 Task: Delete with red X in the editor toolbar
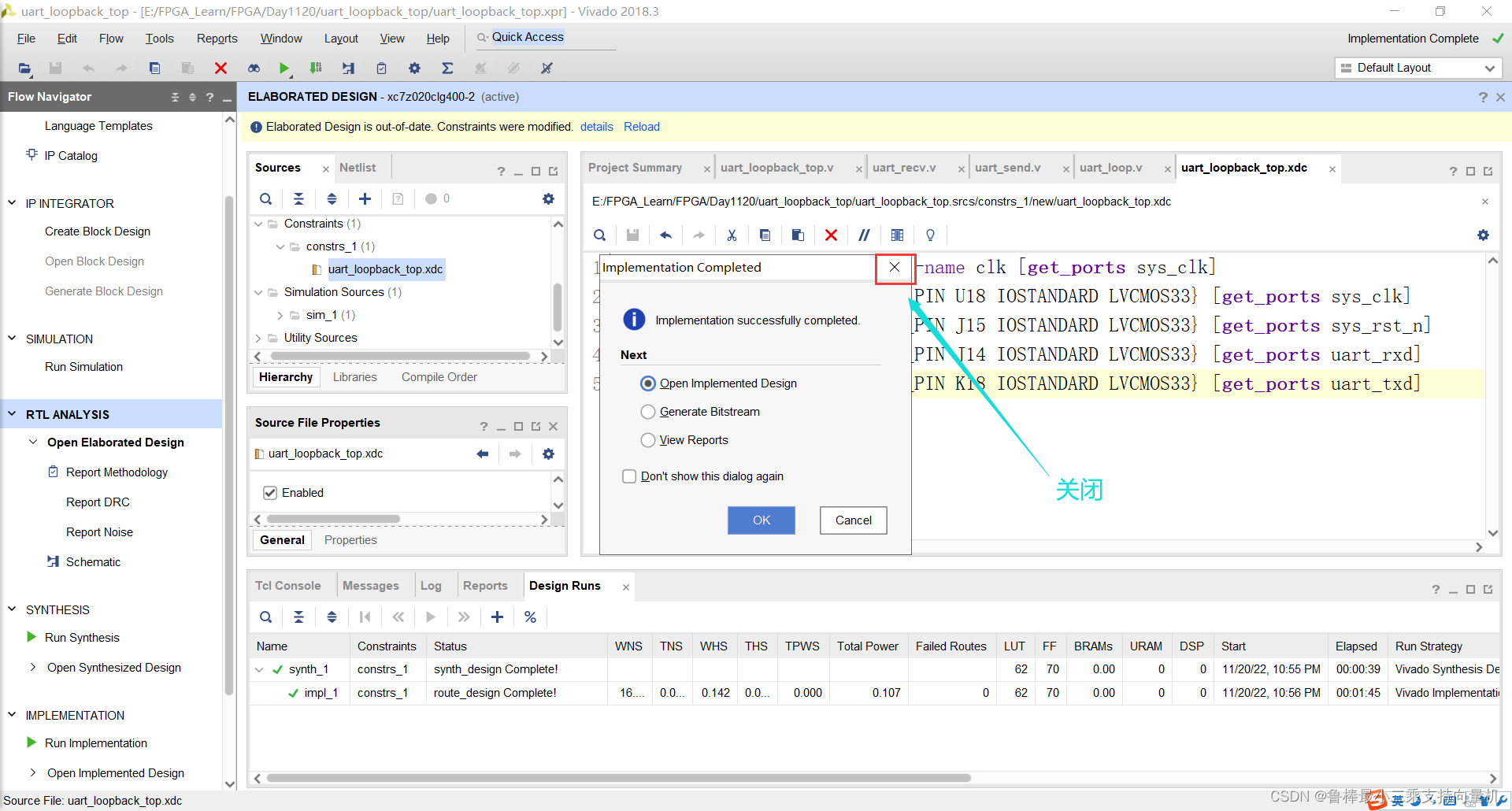coord(831,235)
